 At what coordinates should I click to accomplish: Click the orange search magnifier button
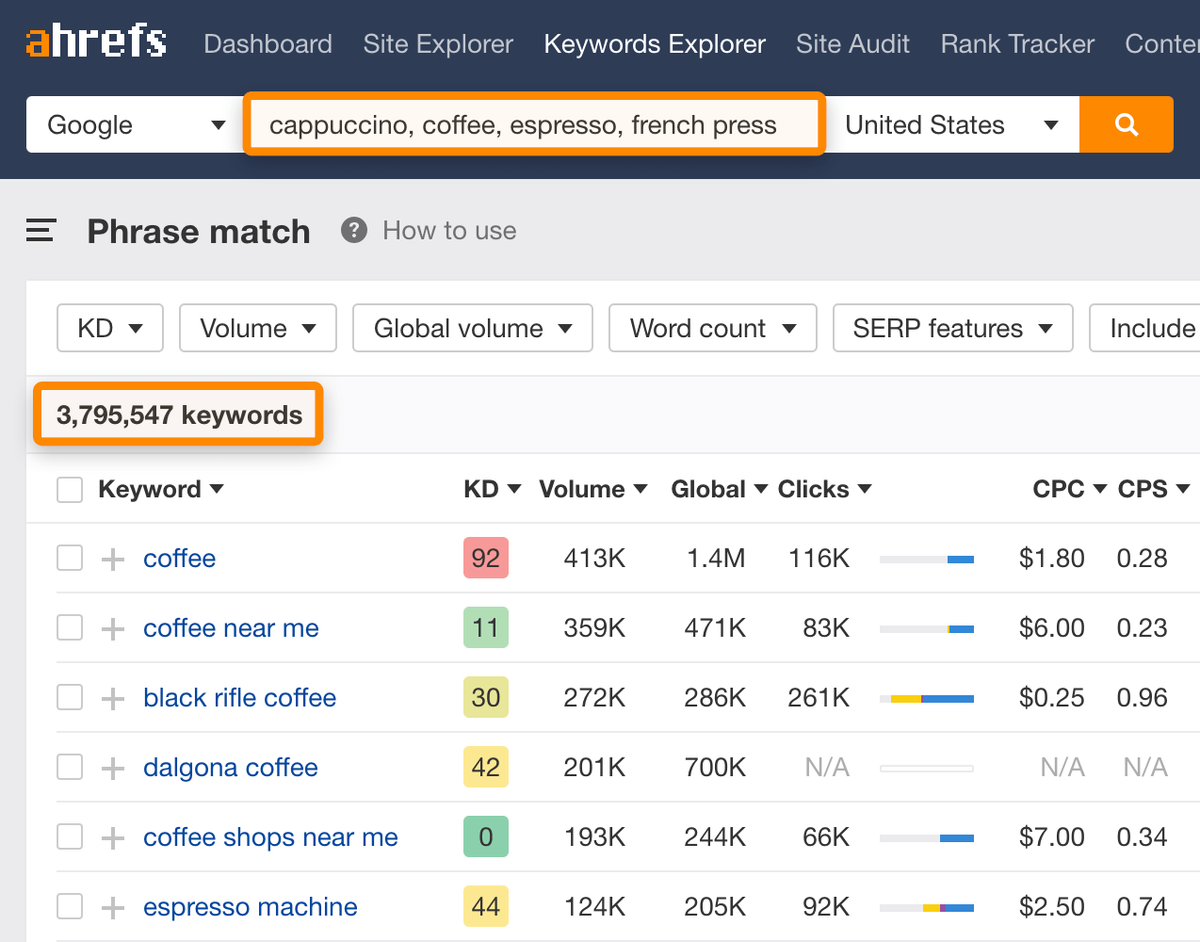pyautogui.click(x=1126, y=125)
